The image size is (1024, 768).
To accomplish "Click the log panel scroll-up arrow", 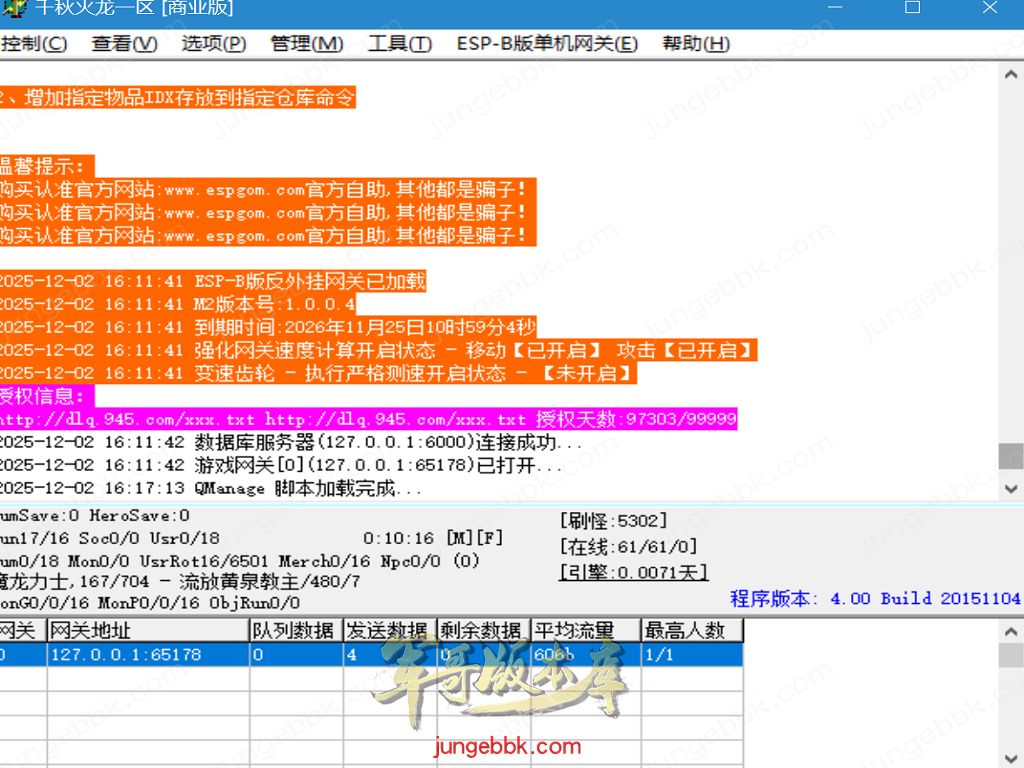I will pos(1011,77).
